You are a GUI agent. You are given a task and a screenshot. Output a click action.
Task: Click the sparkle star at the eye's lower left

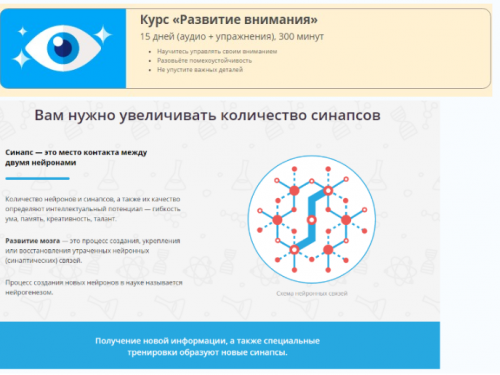point(22,59)
